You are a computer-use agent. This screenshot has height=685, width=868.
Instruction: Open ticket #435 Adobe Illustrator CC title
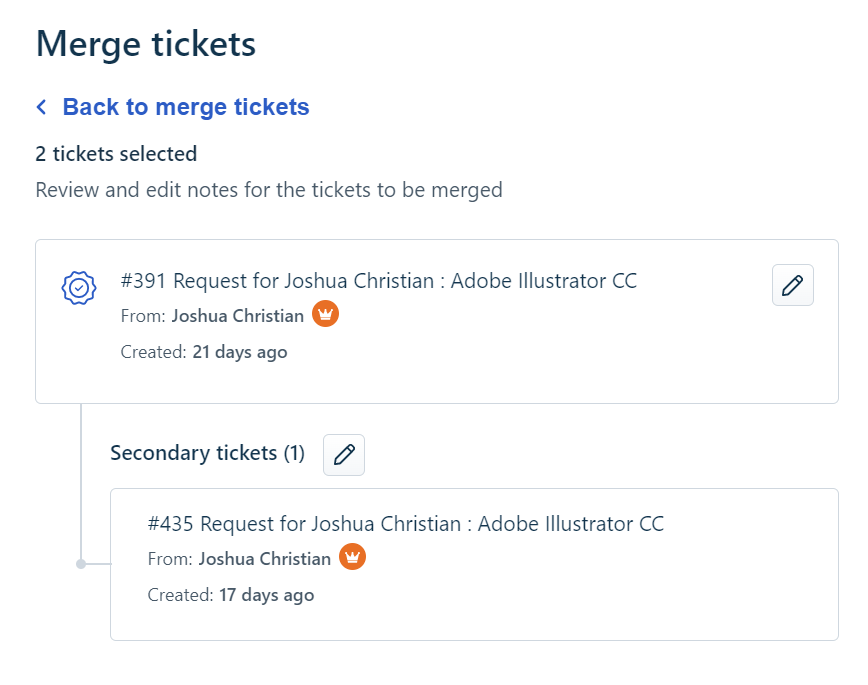405,523
